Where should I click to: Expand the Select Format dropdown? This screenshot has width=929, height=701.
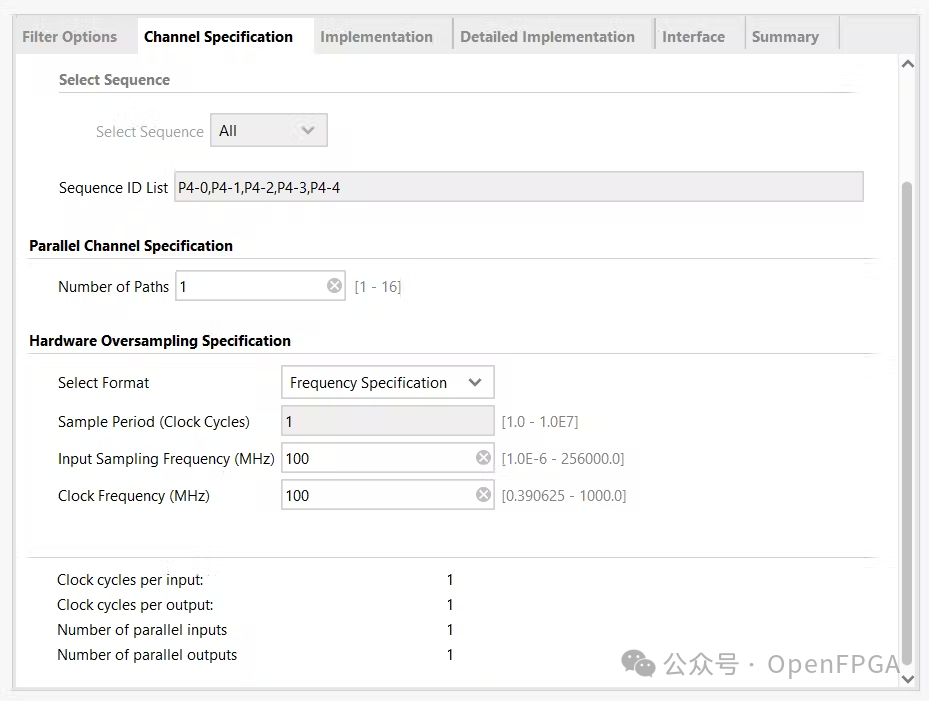tap(387, 383)
